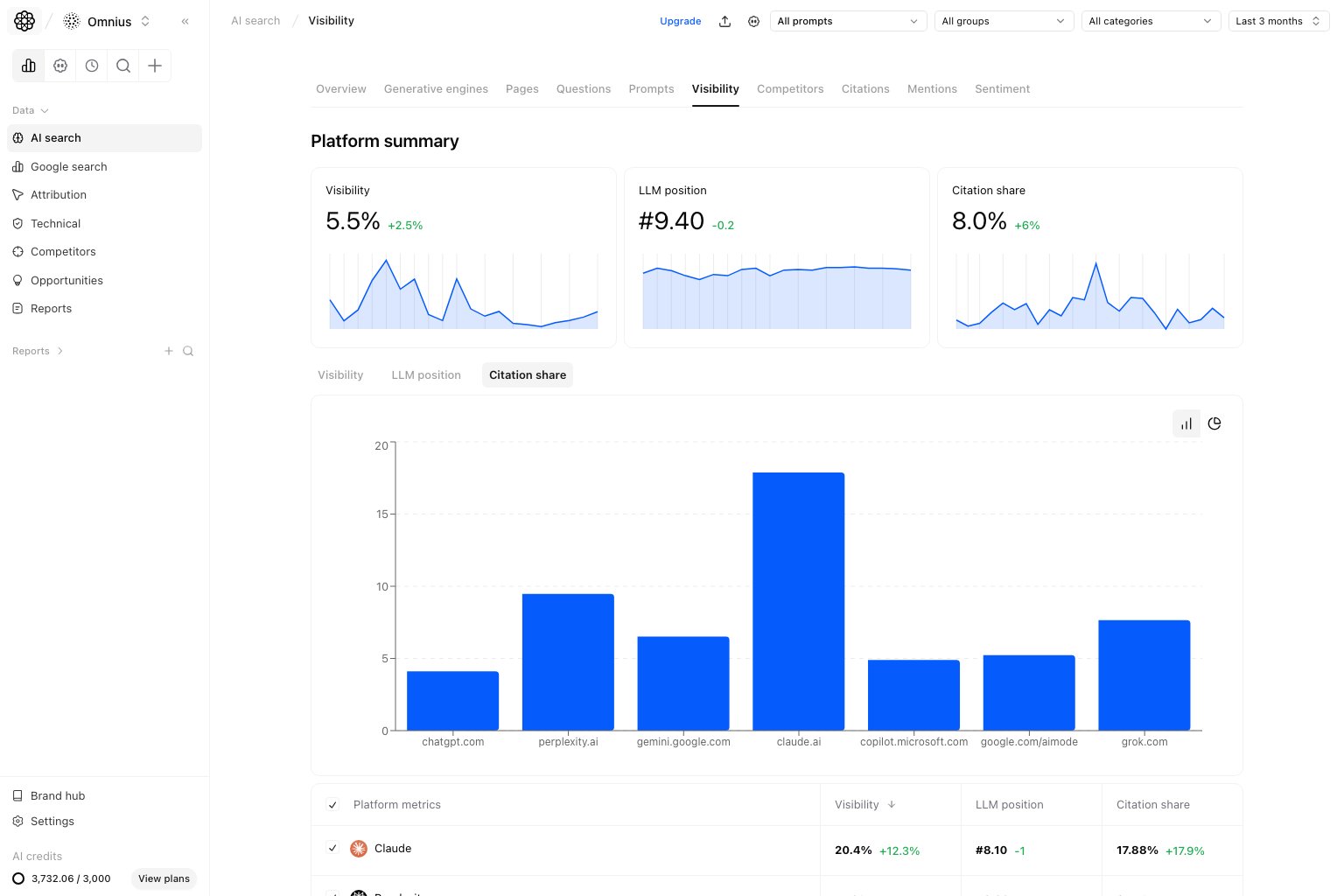Collapse the Data section in sidebar
This screenshot has width=1344, height=896.
pos(31,110)
